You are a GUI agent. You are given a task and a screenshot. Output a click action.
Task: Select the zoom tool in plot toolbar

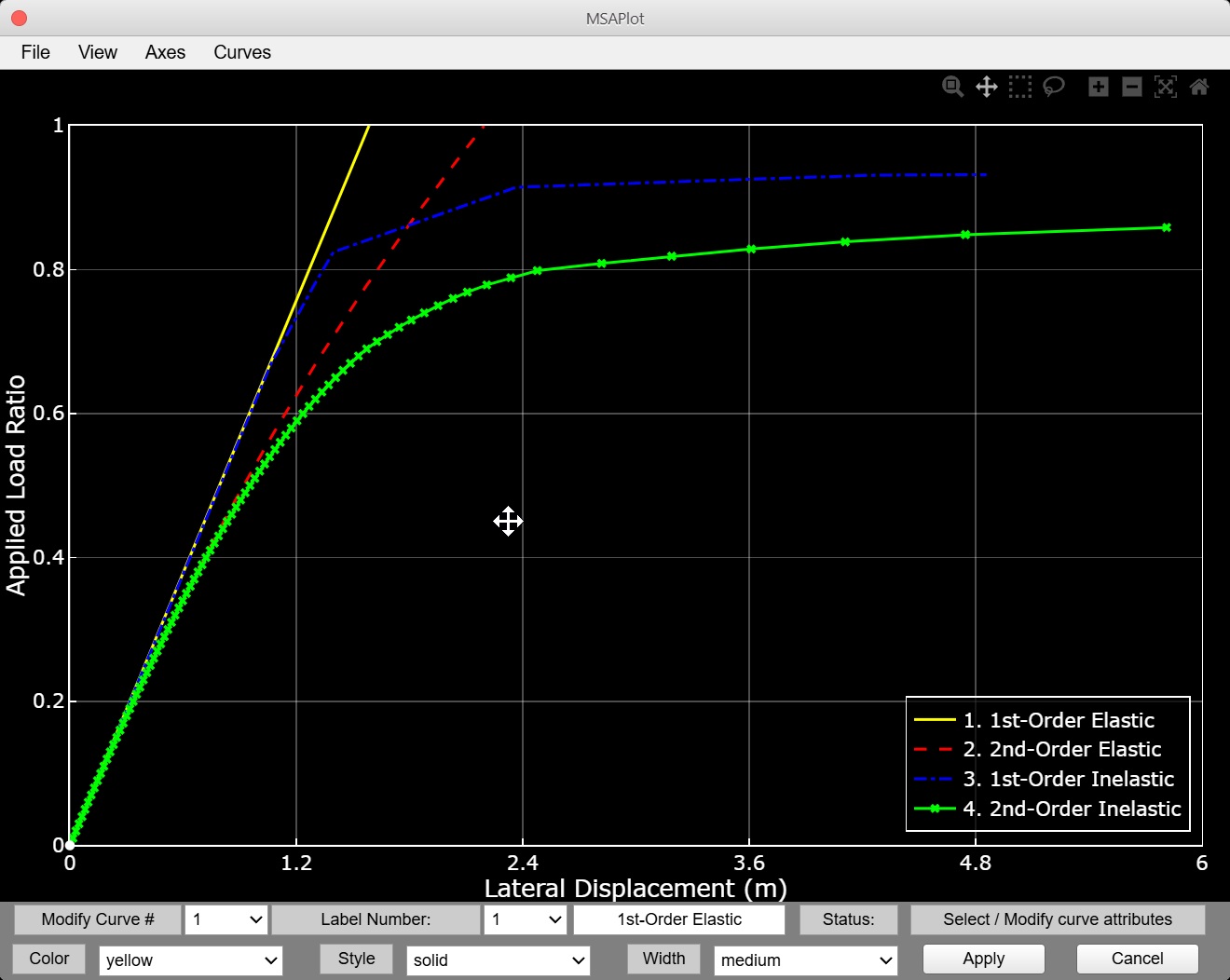pos(952,87)
